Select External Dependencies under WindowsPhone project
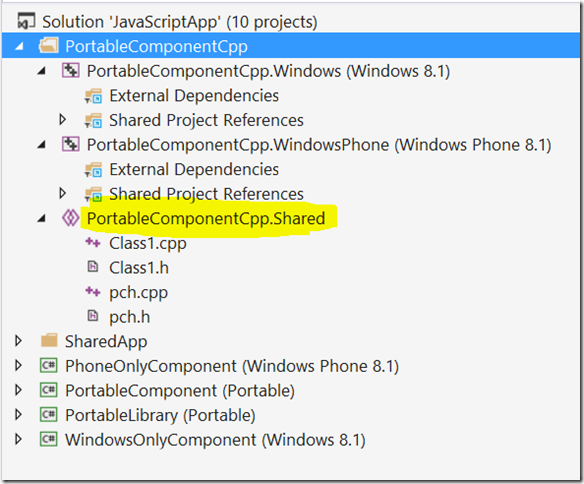584x484 pixels. click(x=194, y=169)
